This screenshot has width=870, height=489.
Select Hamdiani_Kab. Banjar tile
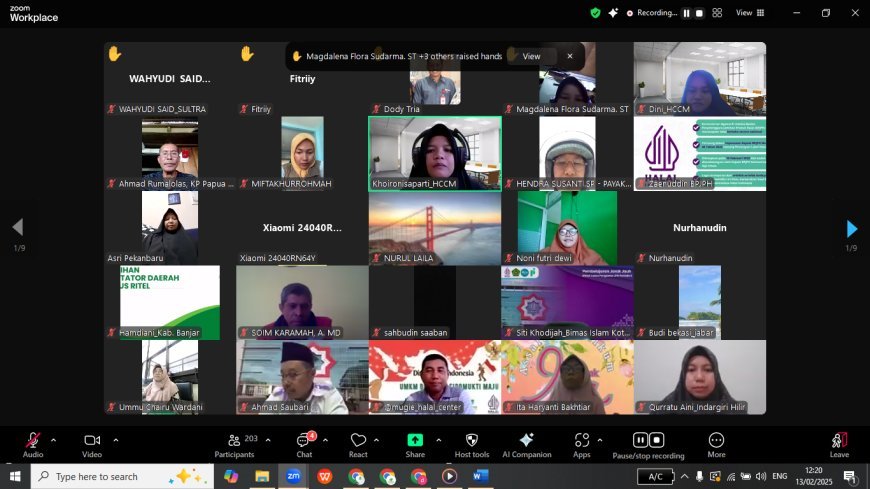[170, 303]
